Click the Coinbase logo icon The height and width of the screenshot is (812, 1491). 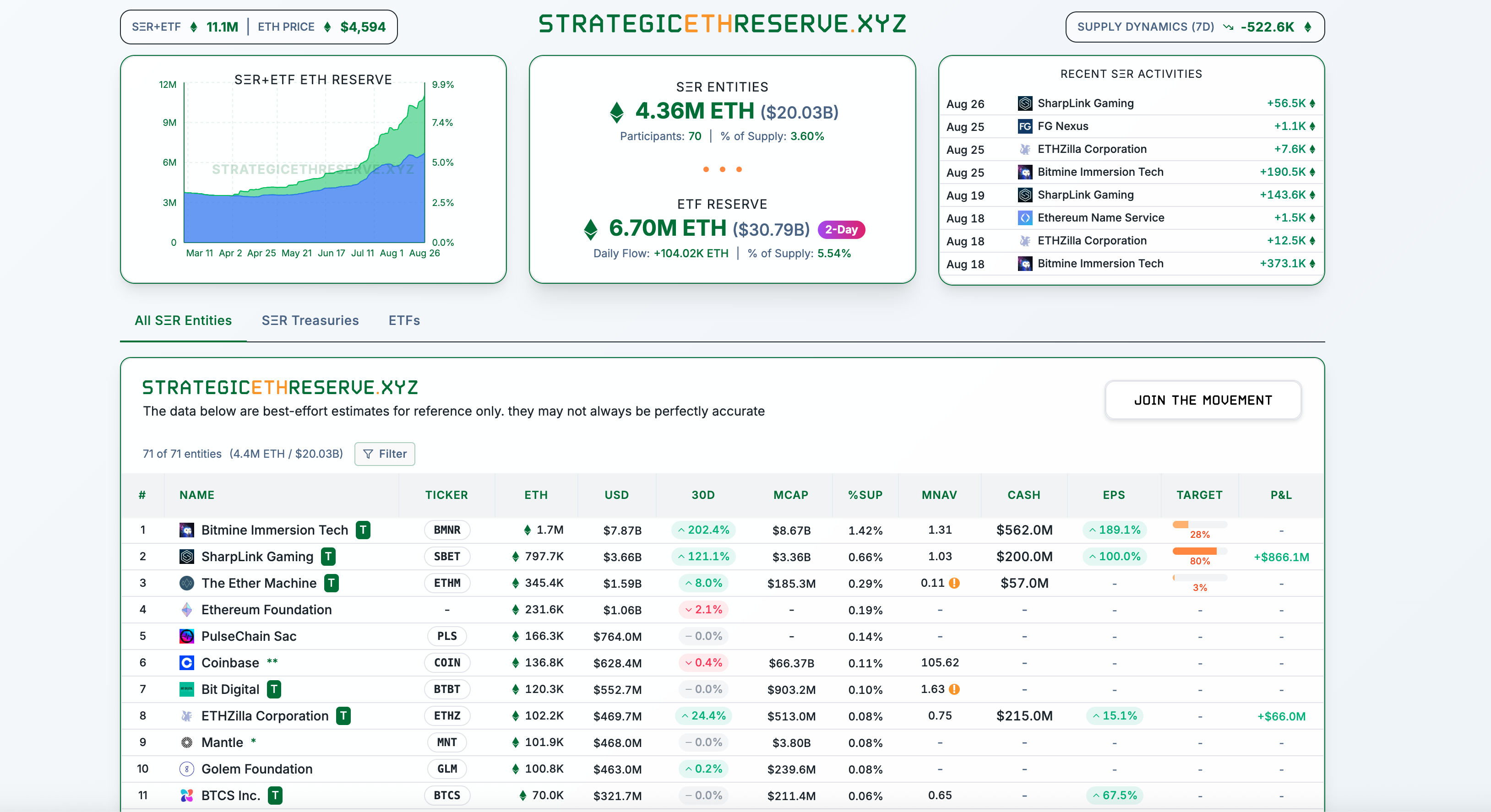click(x=186, y=663)
